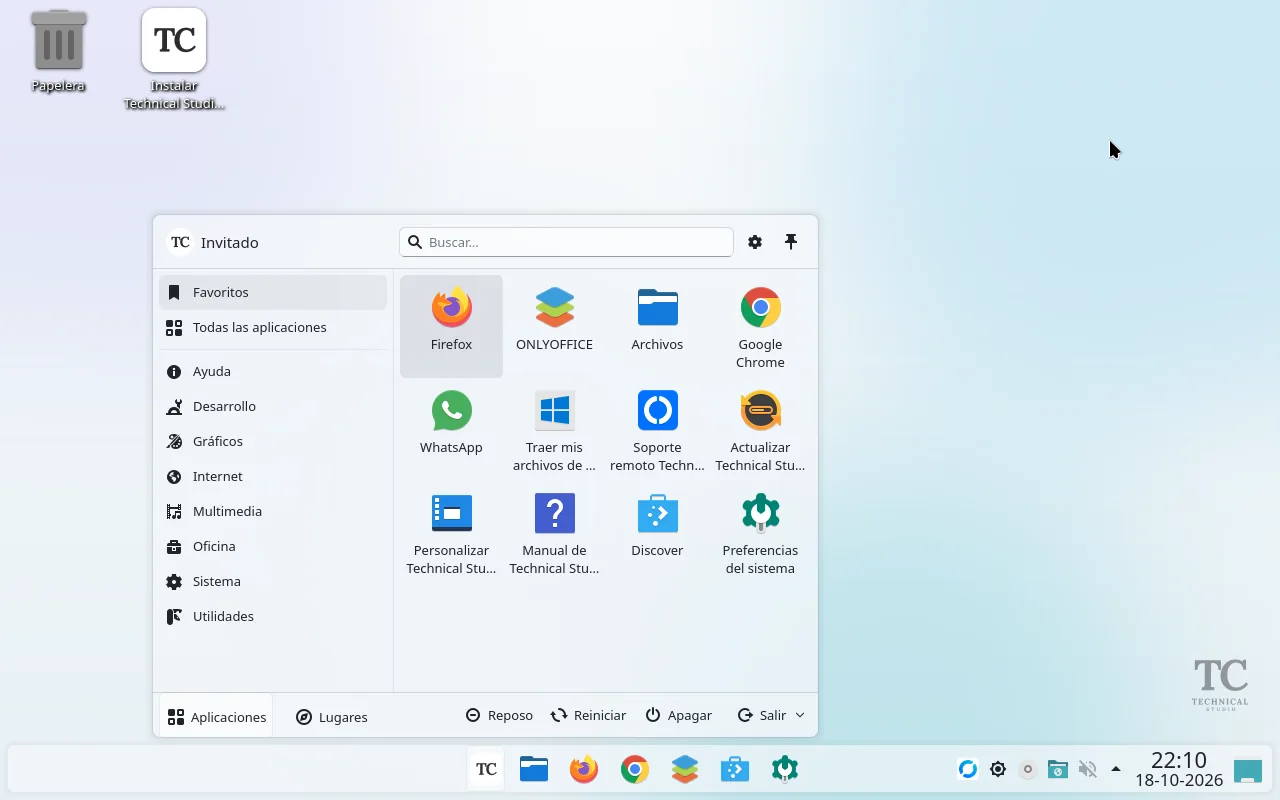Launch Soporte remoto Technical Studio
Image resolution: width=1280 pixels, height=800 pixels.
pyautogui.click(x=657, y=429)
